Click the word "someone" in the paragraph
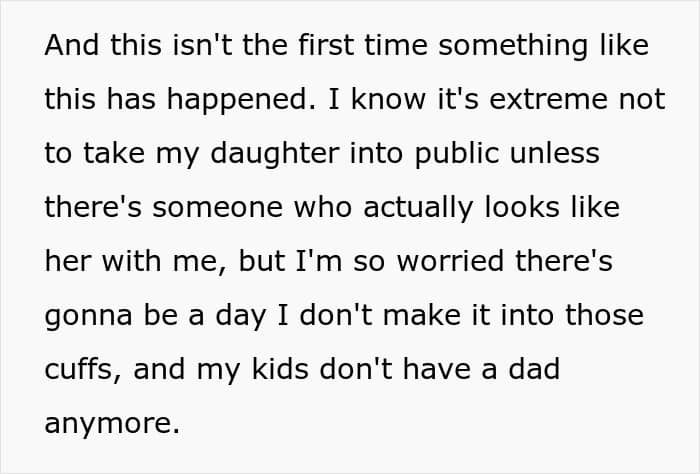Viewport: 700px width, 474px height. point(217,208)
